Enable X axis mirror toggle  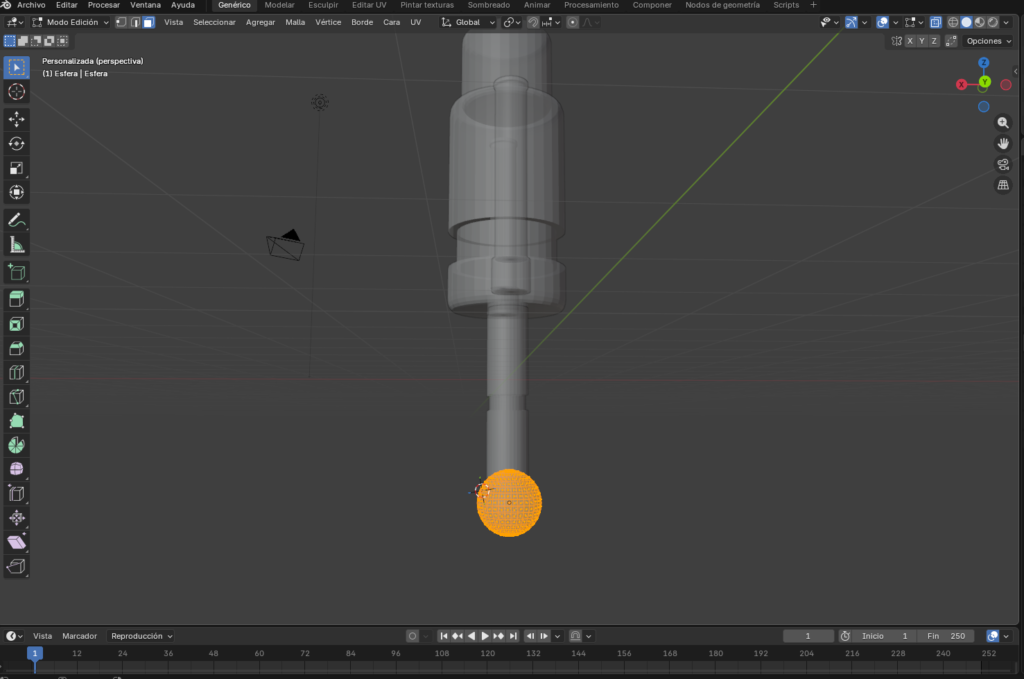pyautogui.click(x=910, y=41)
